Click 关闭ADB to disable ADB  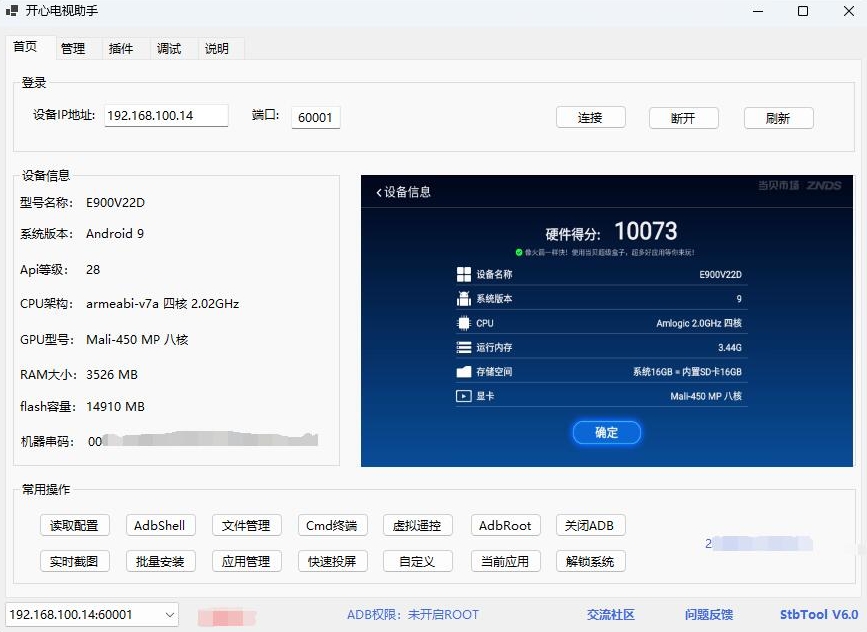point(590,525)
